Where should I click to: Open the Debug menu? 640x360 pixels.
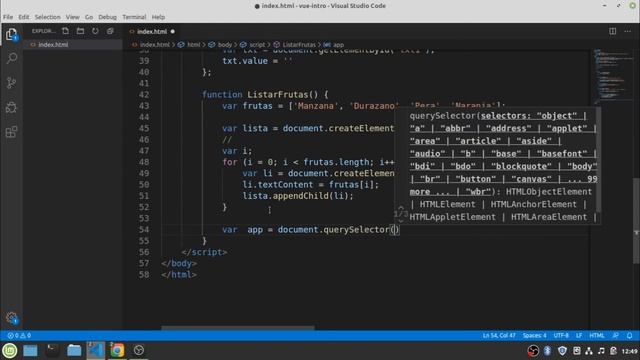107,17
